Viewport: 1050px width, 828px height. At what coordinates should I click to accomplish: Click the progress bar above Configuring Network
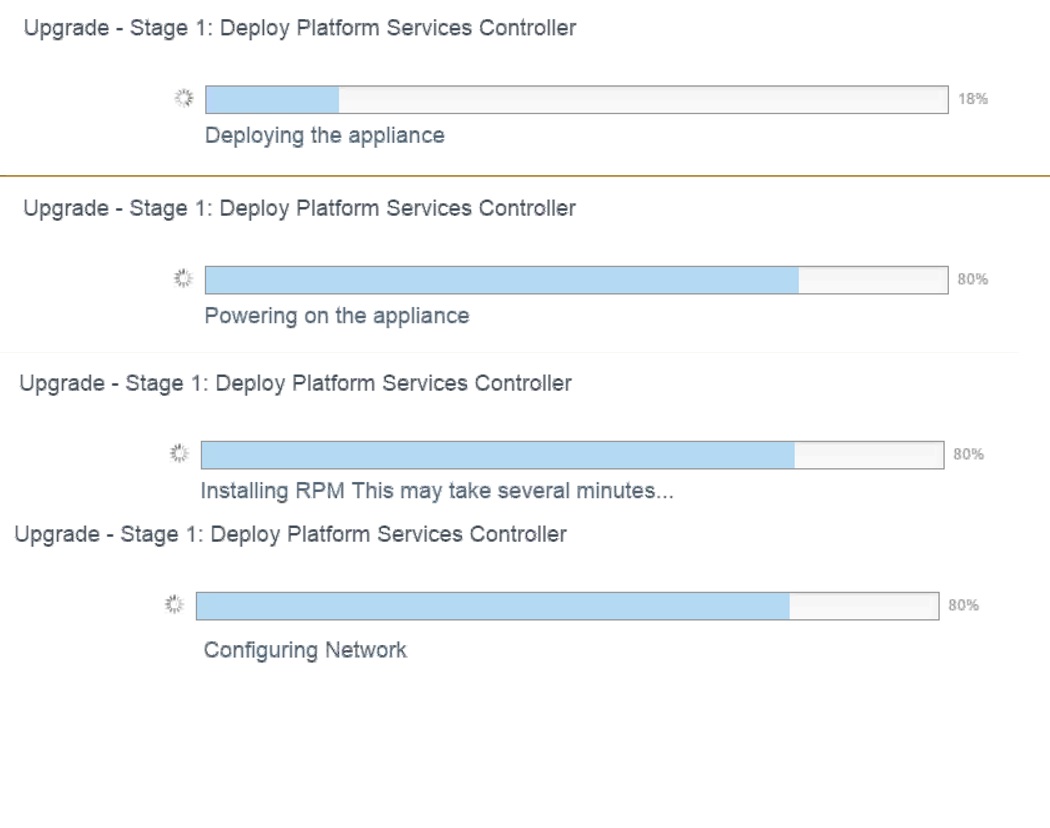567,606
